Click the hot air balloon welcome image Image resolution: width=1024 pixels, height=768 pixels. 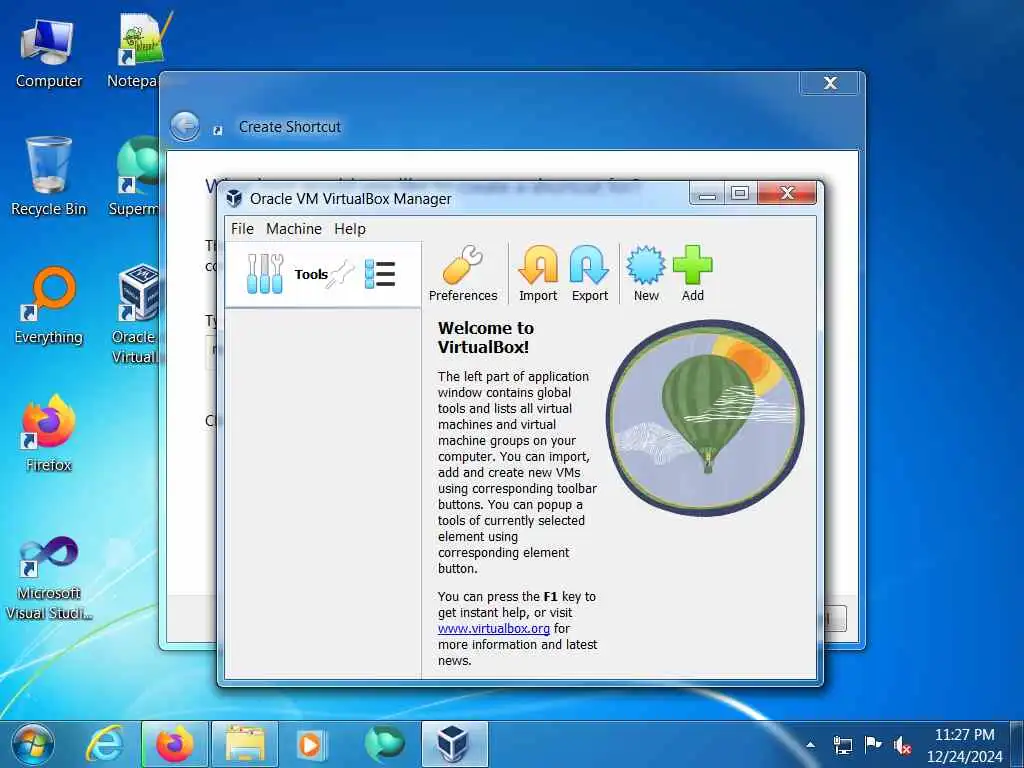705,418
